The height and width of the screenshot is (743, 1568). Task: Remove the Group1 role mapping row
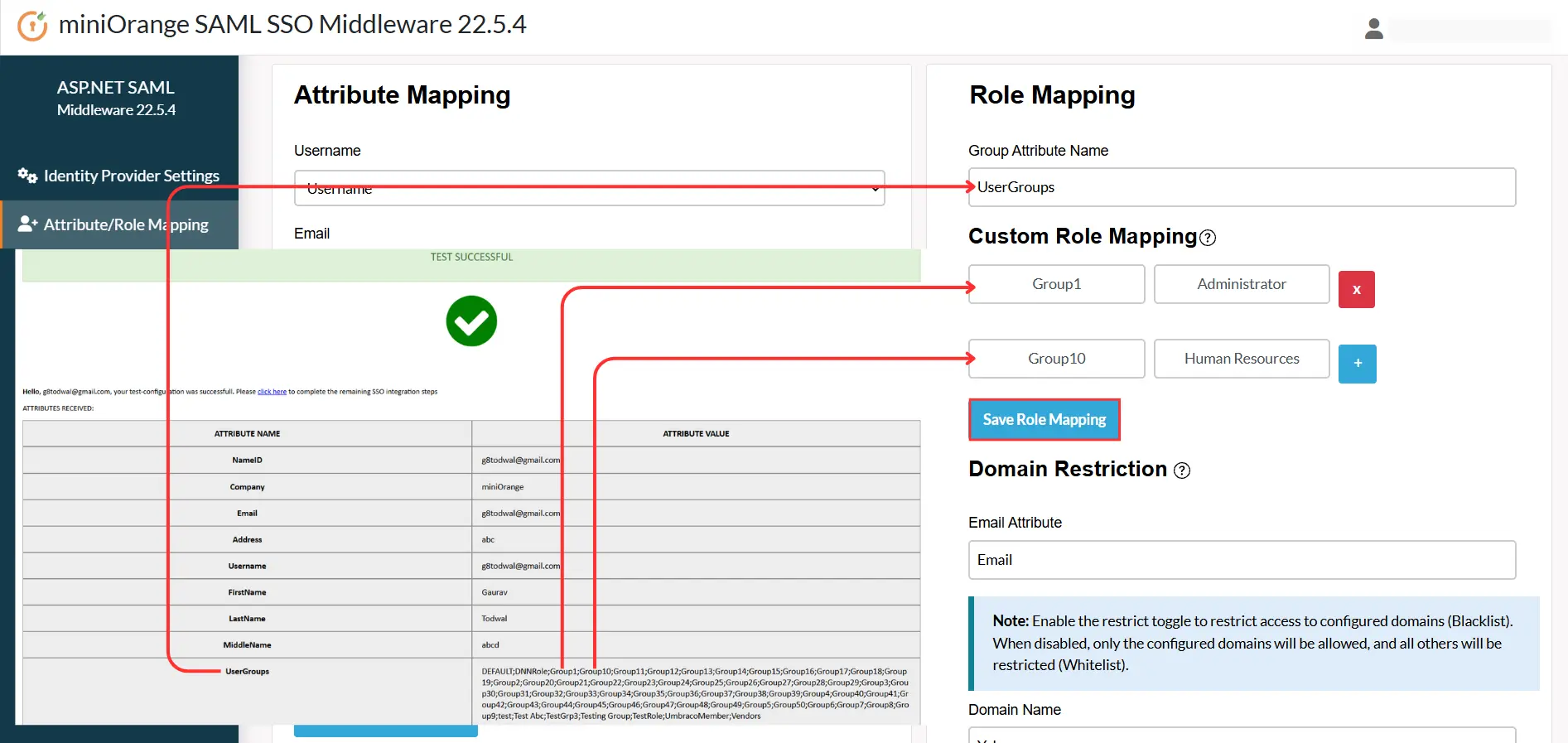tap(1357, 289)
